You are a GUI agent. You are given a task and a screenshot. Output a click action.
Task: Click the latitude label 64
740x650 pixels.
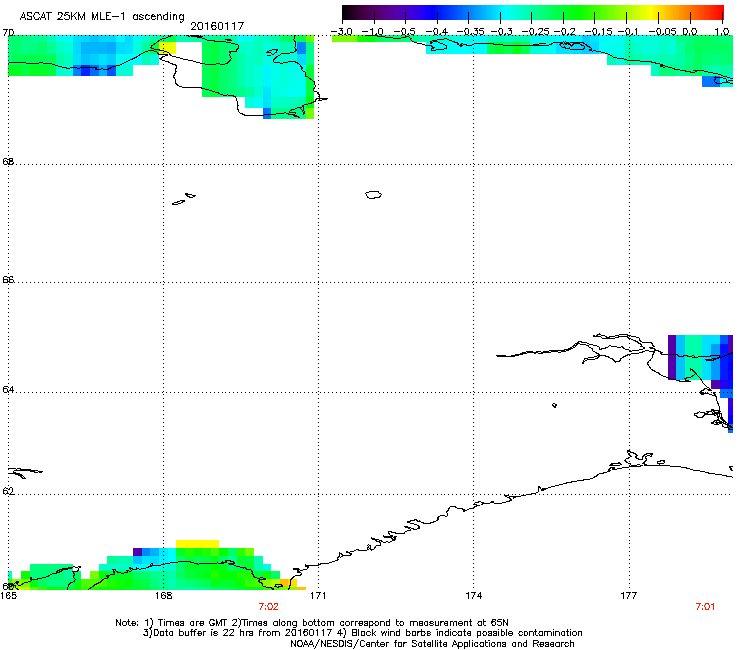point(8,390)
